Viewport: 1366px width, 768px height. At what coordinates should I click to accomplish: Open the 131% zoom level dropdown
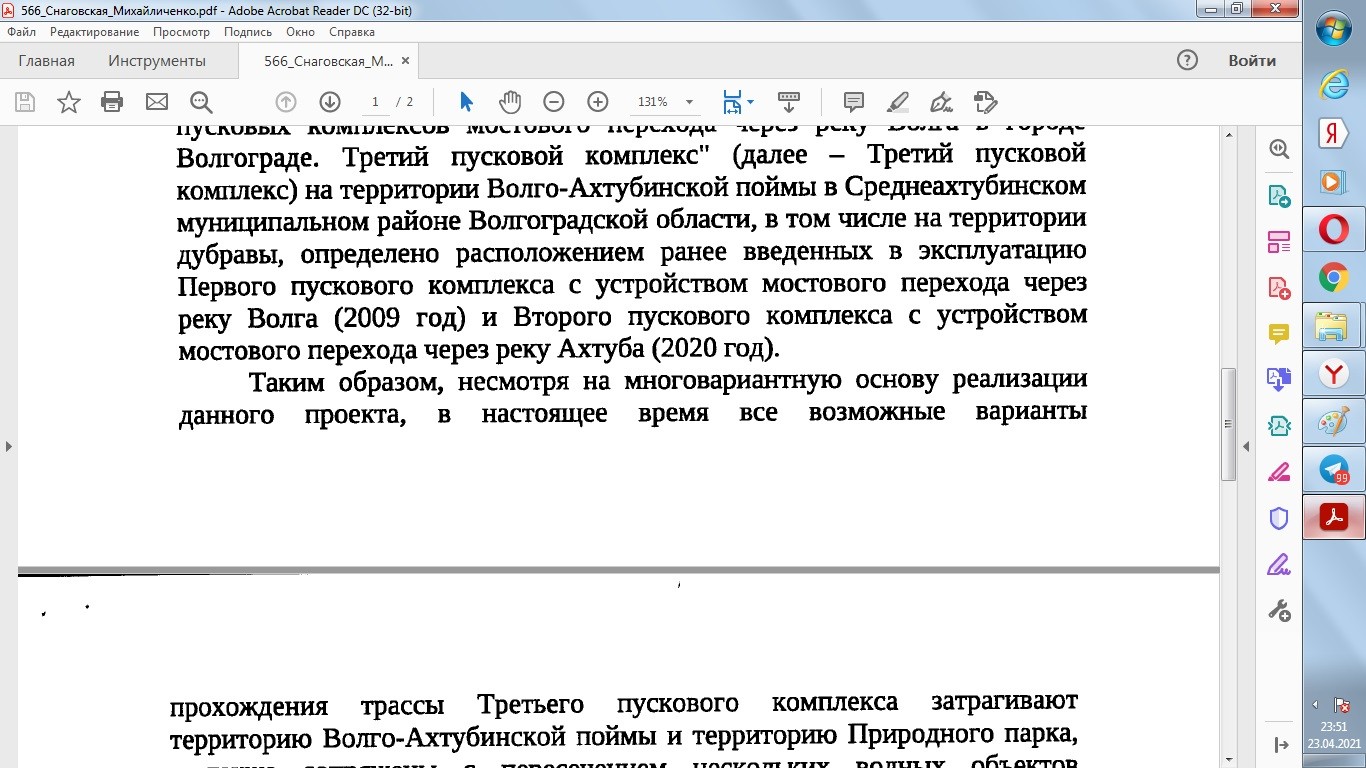688,102
